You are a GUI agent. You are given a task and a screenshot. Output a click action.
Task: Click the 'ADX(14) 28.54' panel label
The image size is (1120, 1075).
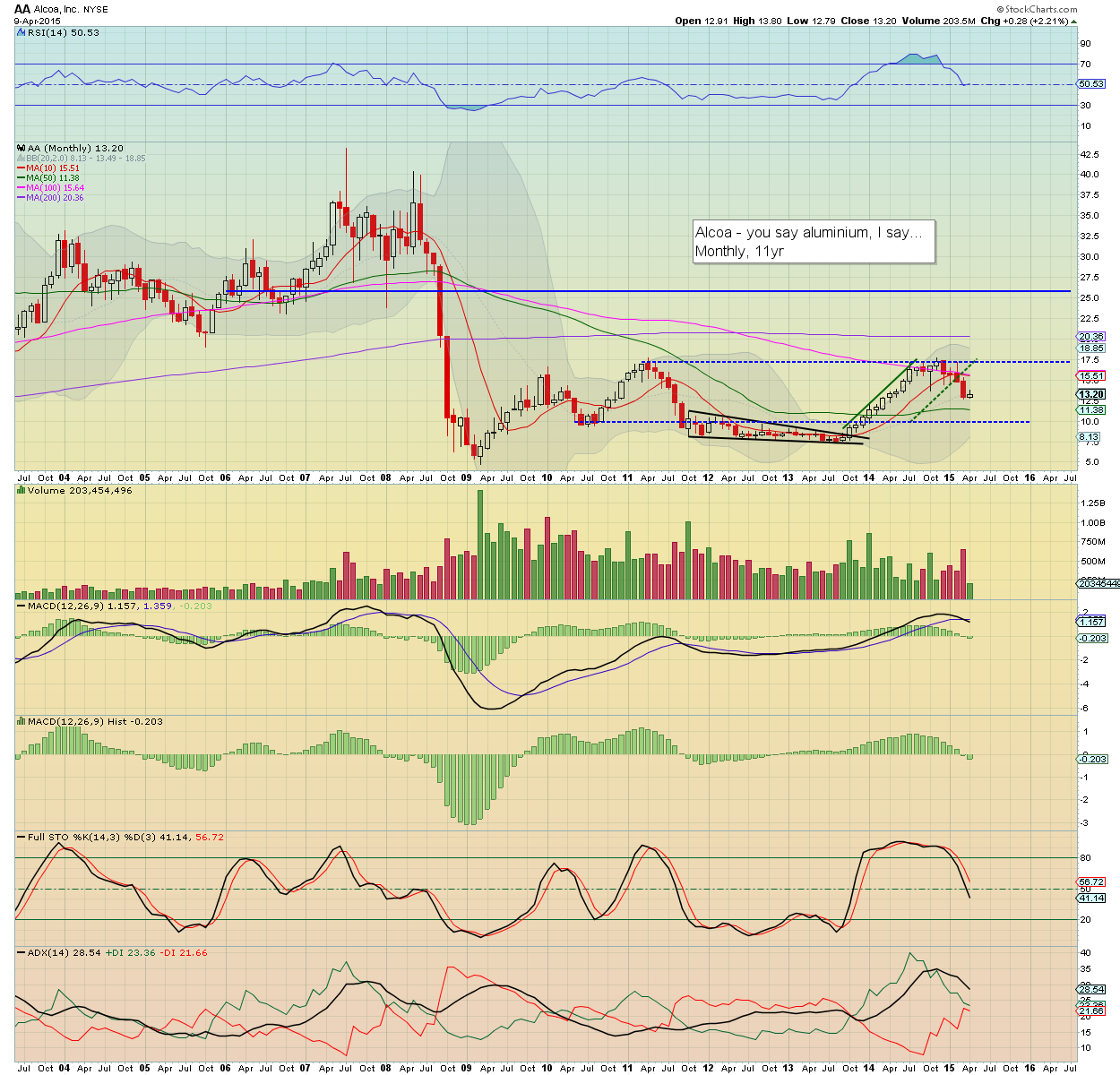point(64,952)
